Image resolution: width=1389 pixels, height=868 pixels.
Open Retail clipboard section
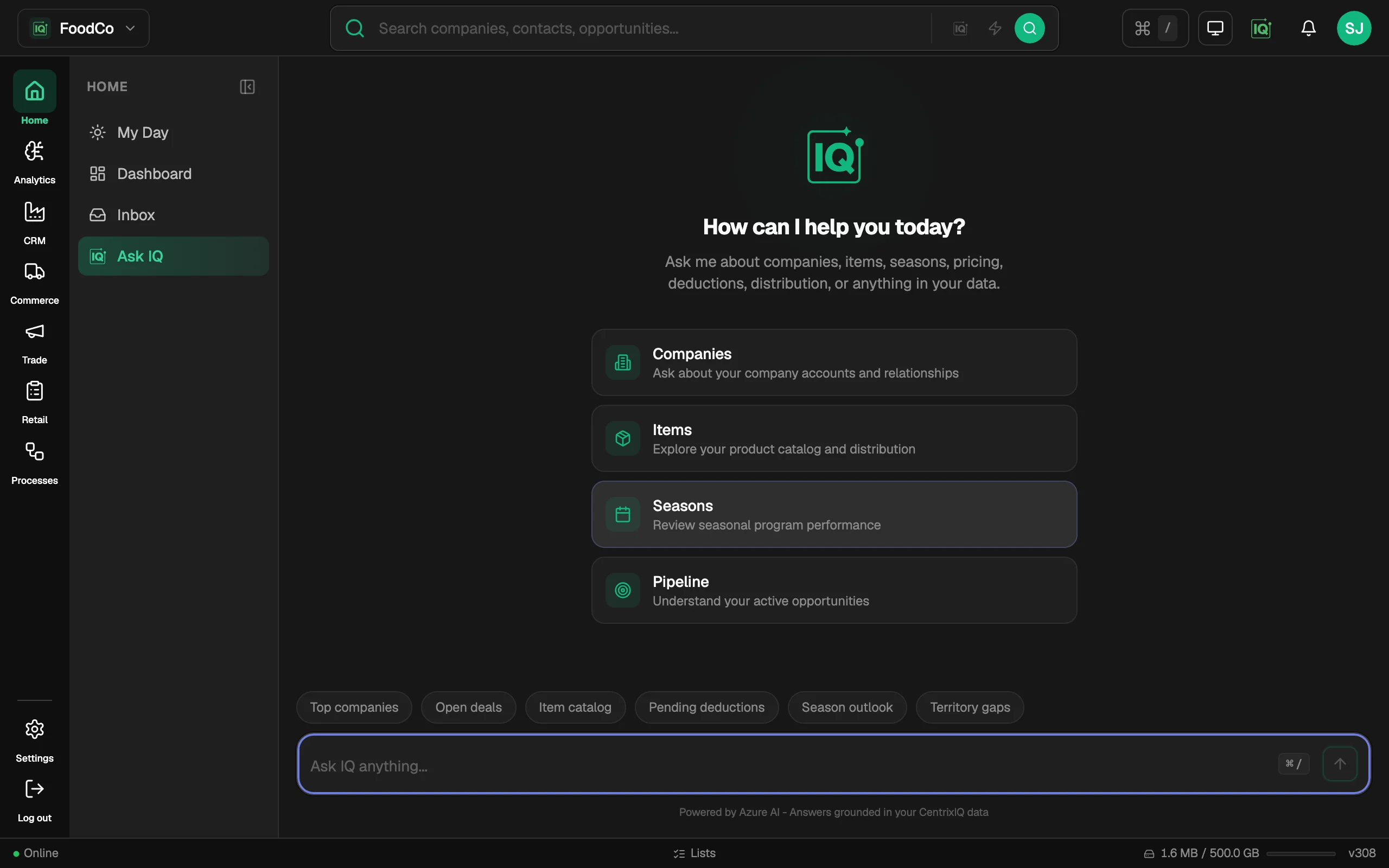pos(34,403)
